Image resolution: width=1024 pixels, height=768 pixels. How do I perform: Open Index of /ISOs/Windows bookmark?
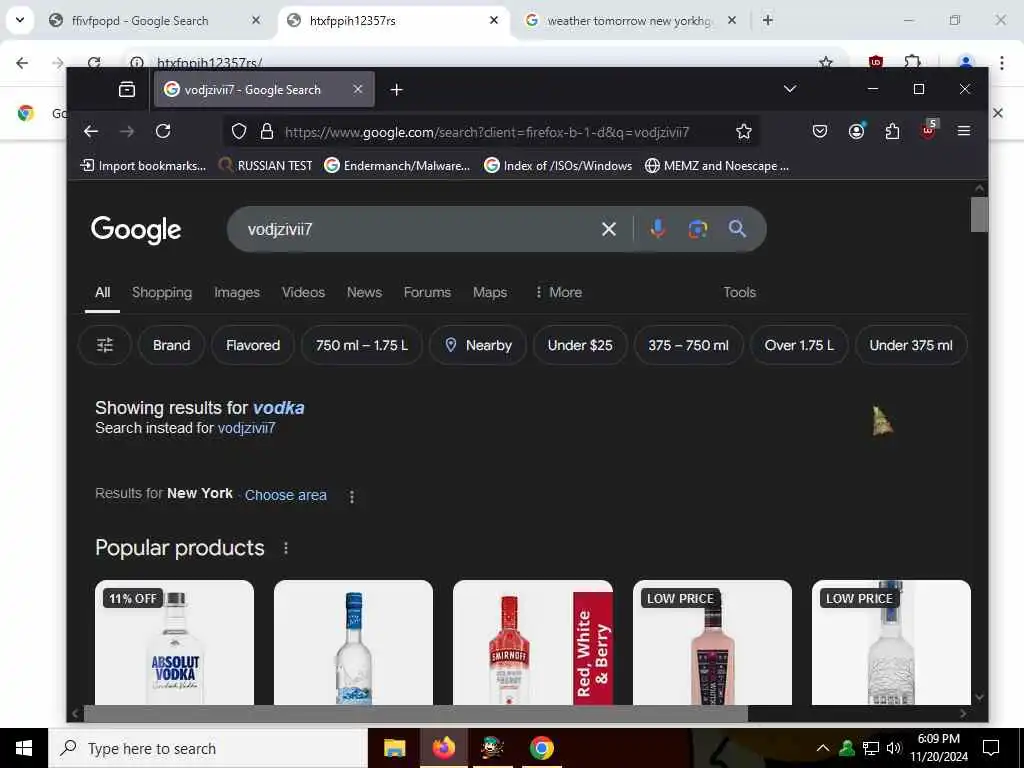tap(558, 165)
